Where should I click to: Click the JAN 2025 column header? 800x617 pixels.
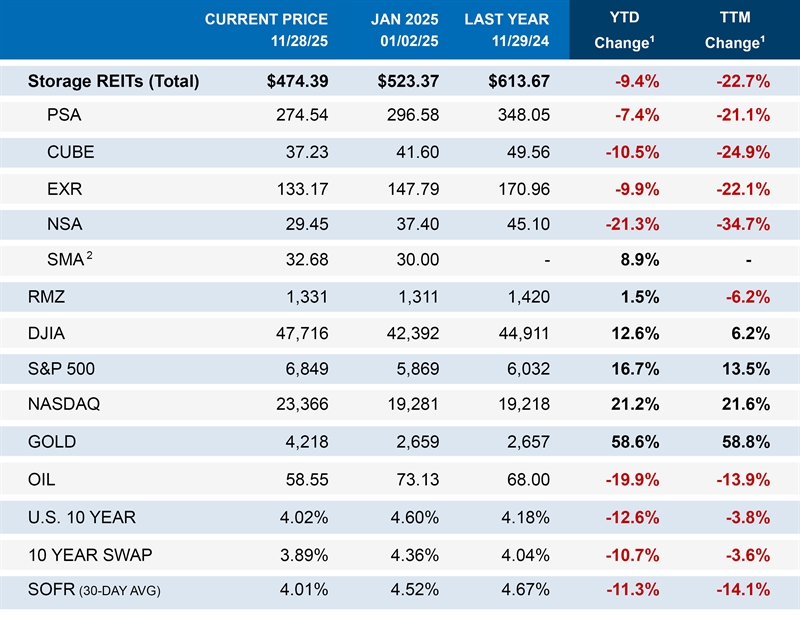(x=400, y=30)
